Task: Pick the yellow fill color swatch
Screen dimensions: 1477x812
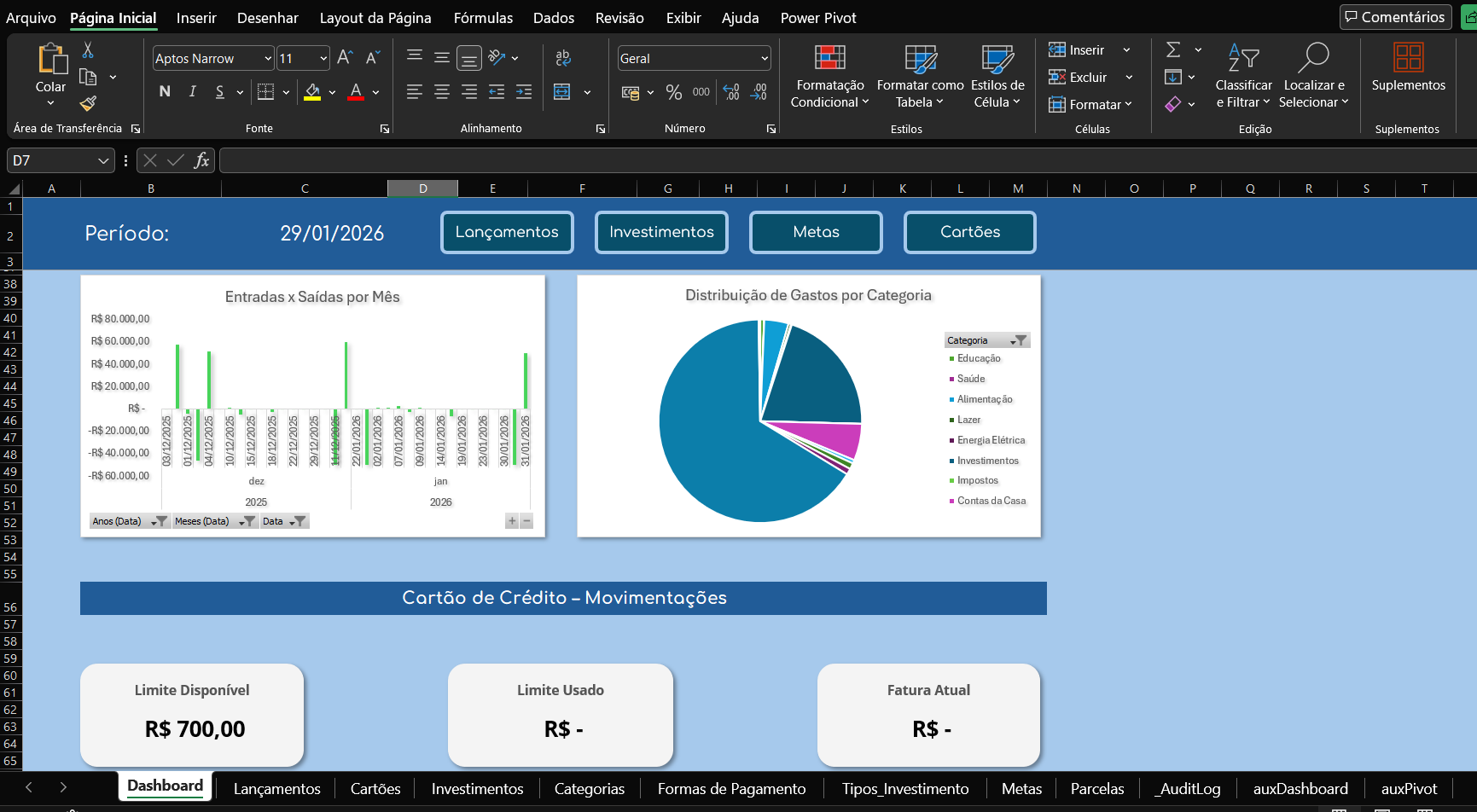Action: pyautogui.click(x=312, y=92)
